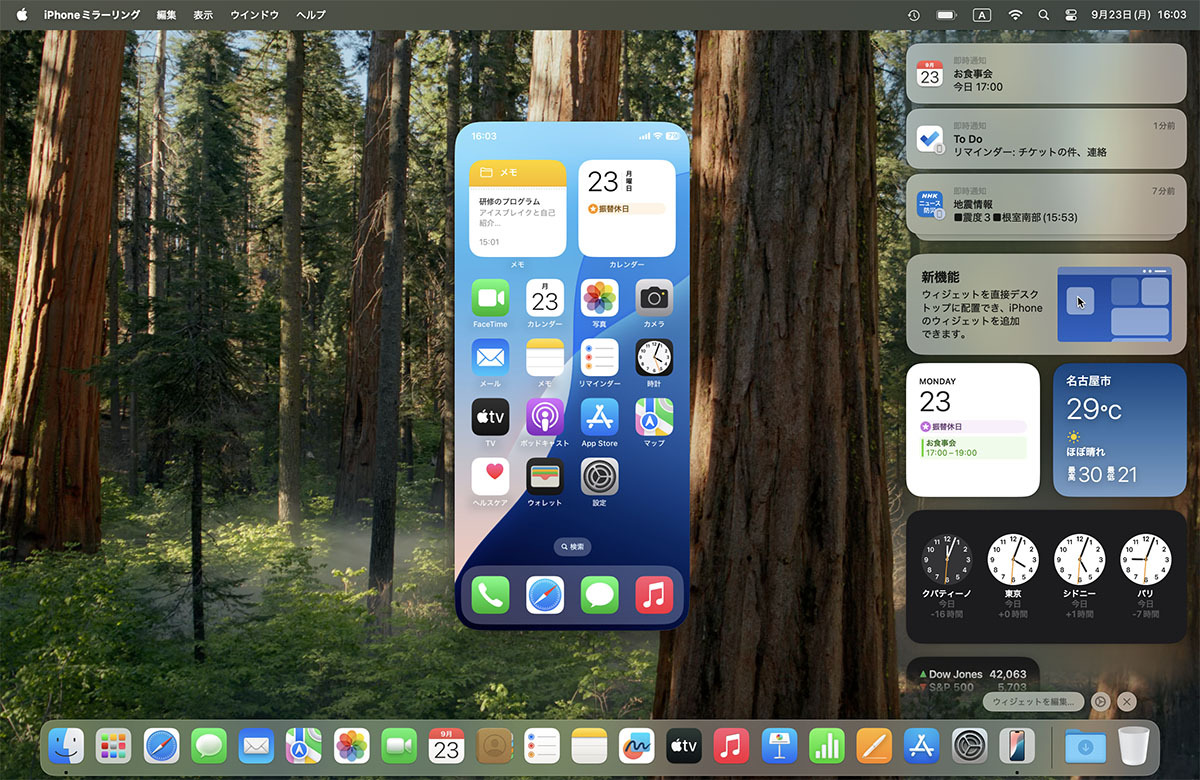Close the widget edit bar with X
The image size is (1200, 780).
1127,702
